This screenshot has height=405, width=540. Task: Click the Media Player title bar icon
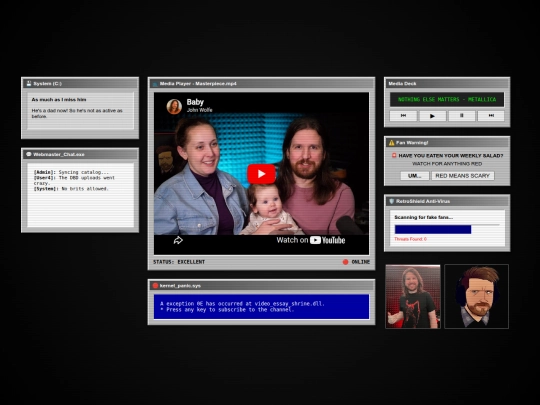[155, 84]
